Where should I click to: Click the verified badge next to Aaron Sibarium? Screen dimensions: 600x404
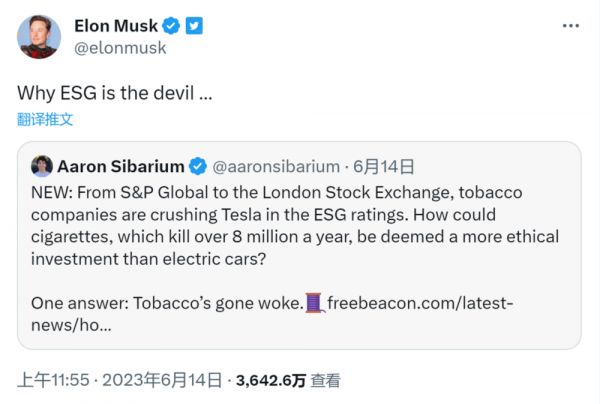(x=198, y=166)
